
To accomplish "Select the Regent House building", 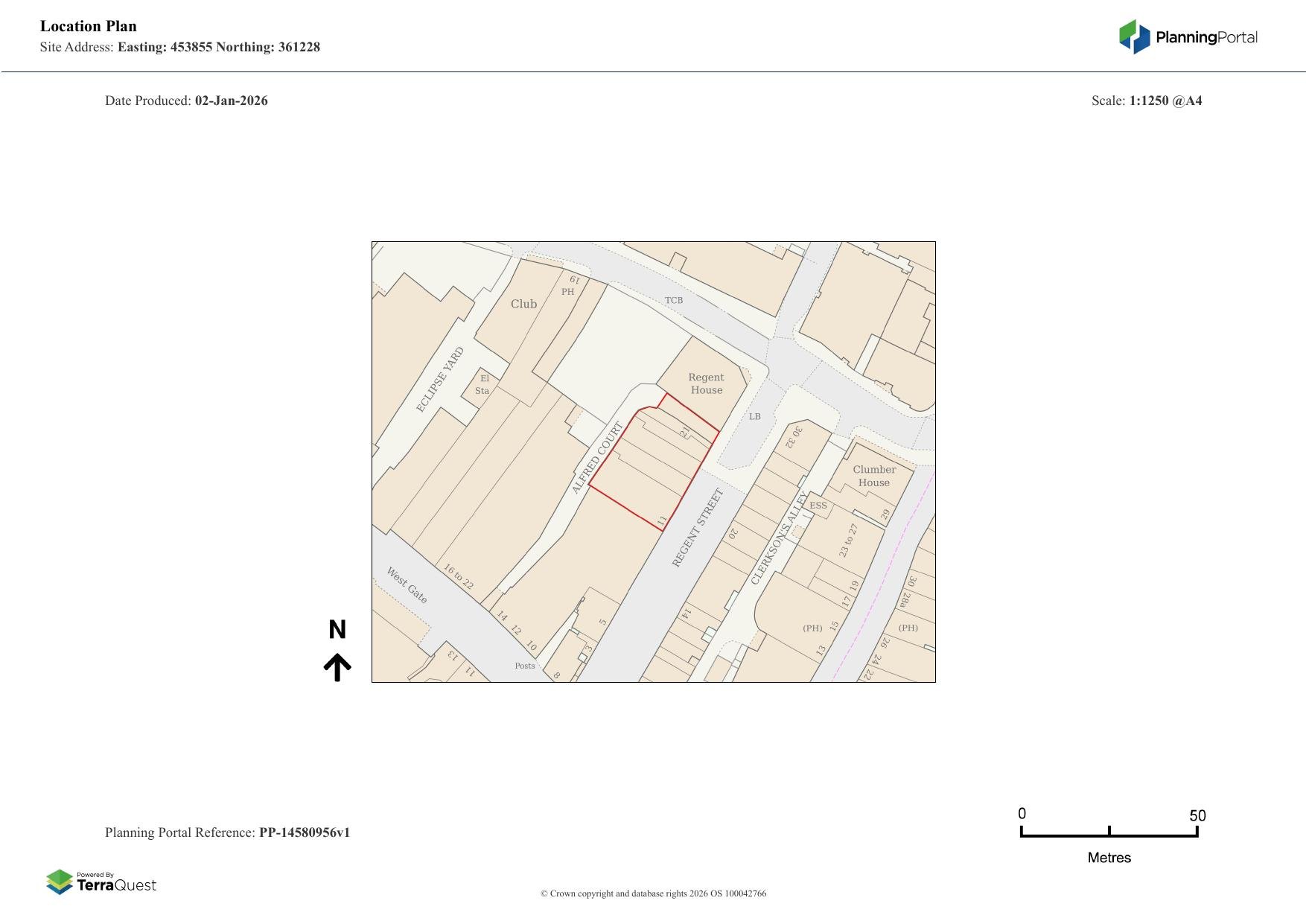I will point(705,384).
